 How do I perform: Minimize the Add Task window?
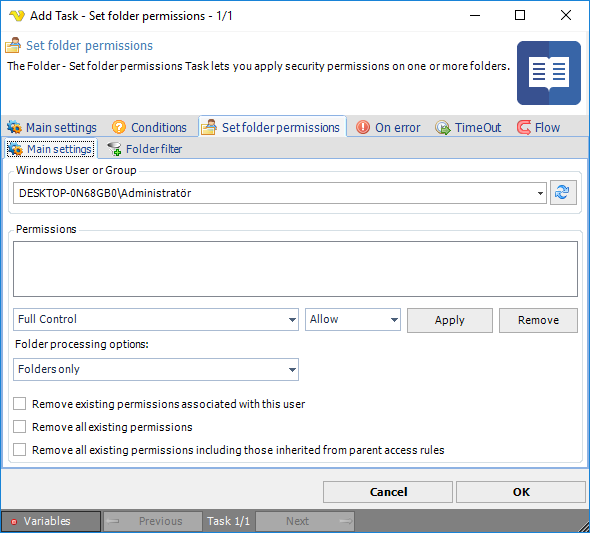tap(475, 15)
